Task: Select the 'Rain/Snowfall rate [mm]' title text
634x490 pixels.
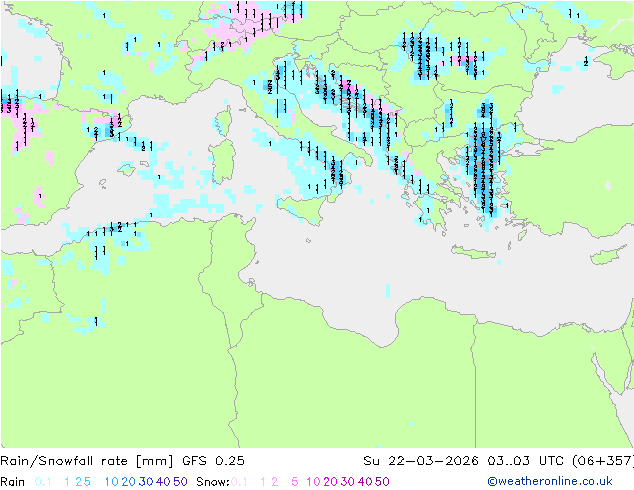Action: pos(87,461)
